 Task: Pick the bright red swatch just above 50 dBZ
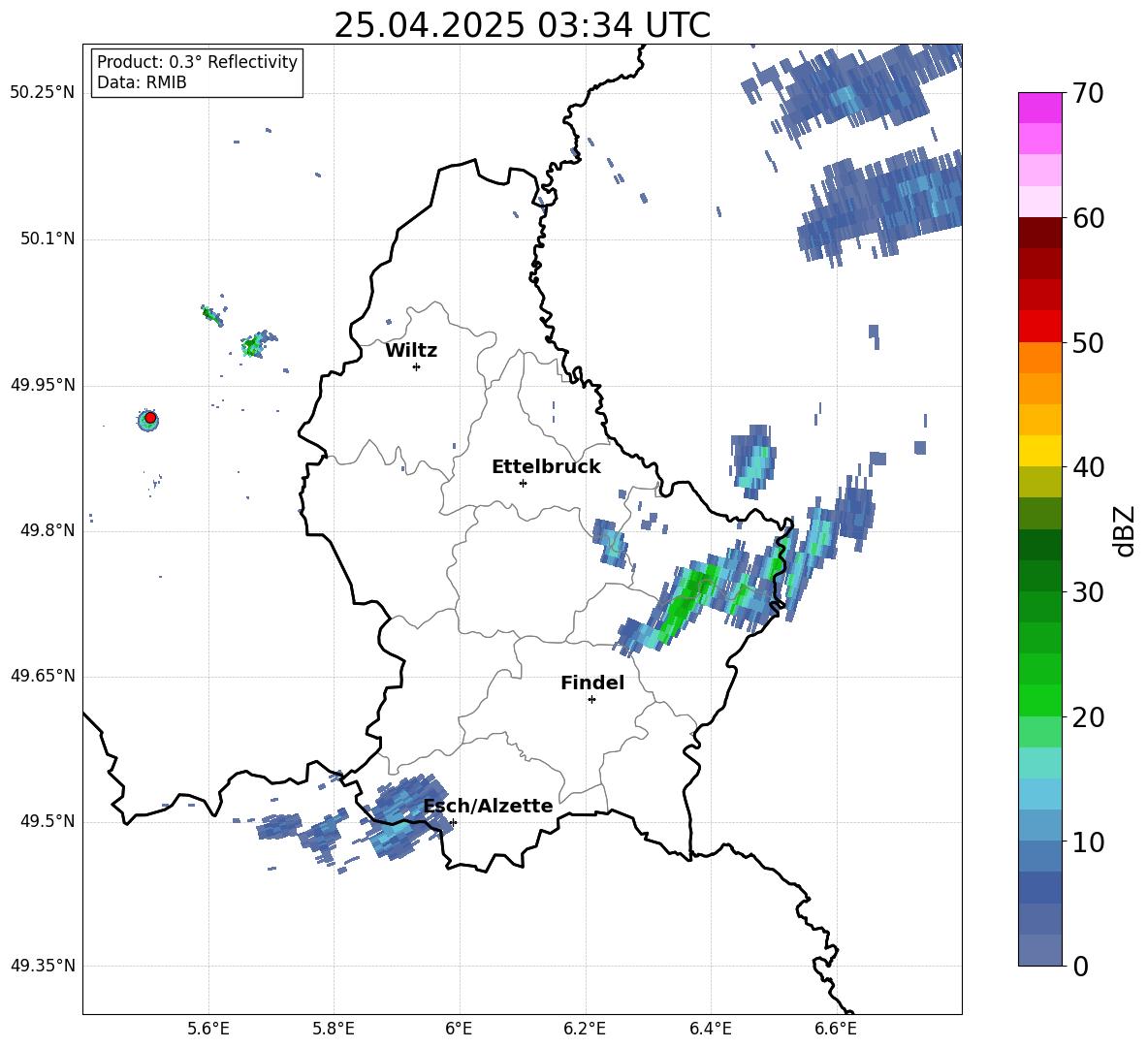click(1040, 327)
